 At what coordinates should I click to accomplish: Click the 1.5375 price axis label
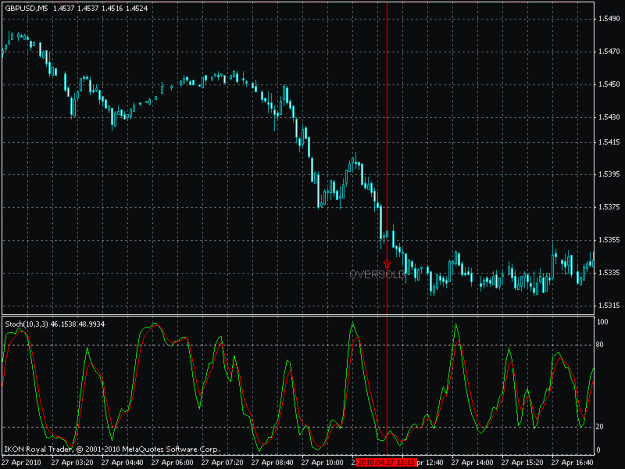point(609,207)
